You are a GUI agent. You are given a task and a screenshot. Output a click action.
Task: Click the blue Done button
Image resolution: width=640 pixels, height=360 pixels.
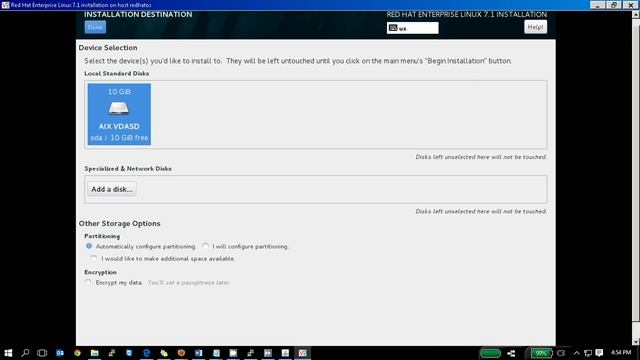(x=95, y=27)
